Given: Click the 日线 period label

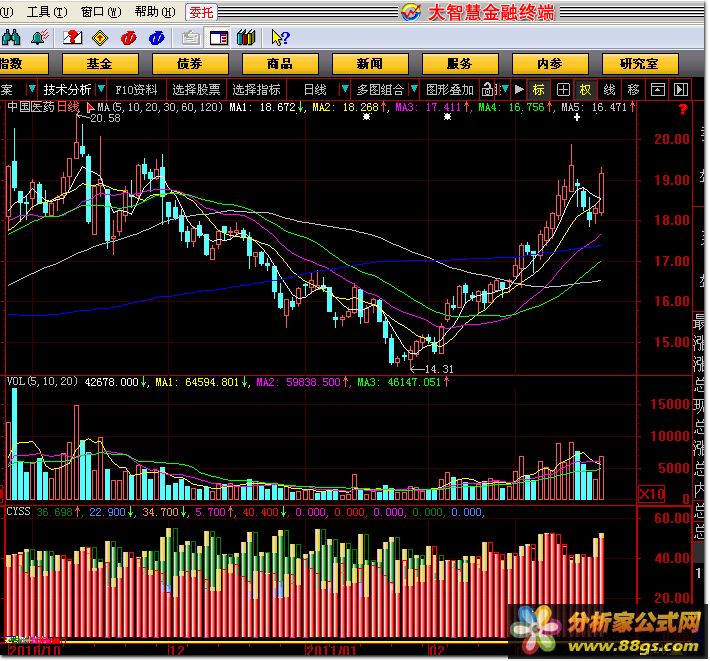Looking at the screenshot, I should pos(315,90).
